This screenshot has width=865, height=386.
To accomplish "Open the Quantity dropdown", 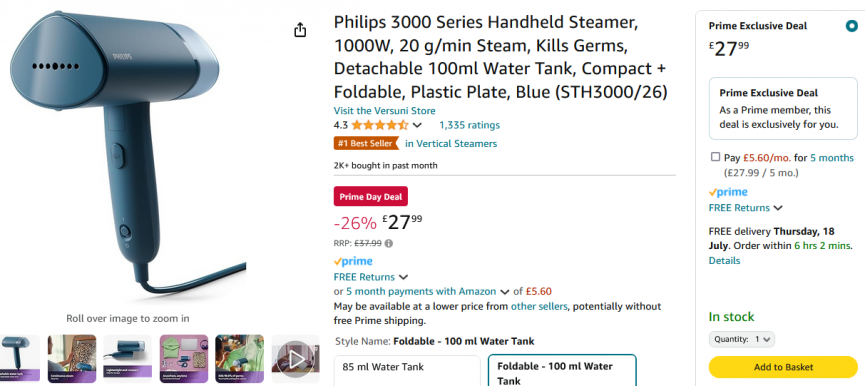I will pos(741,339).
